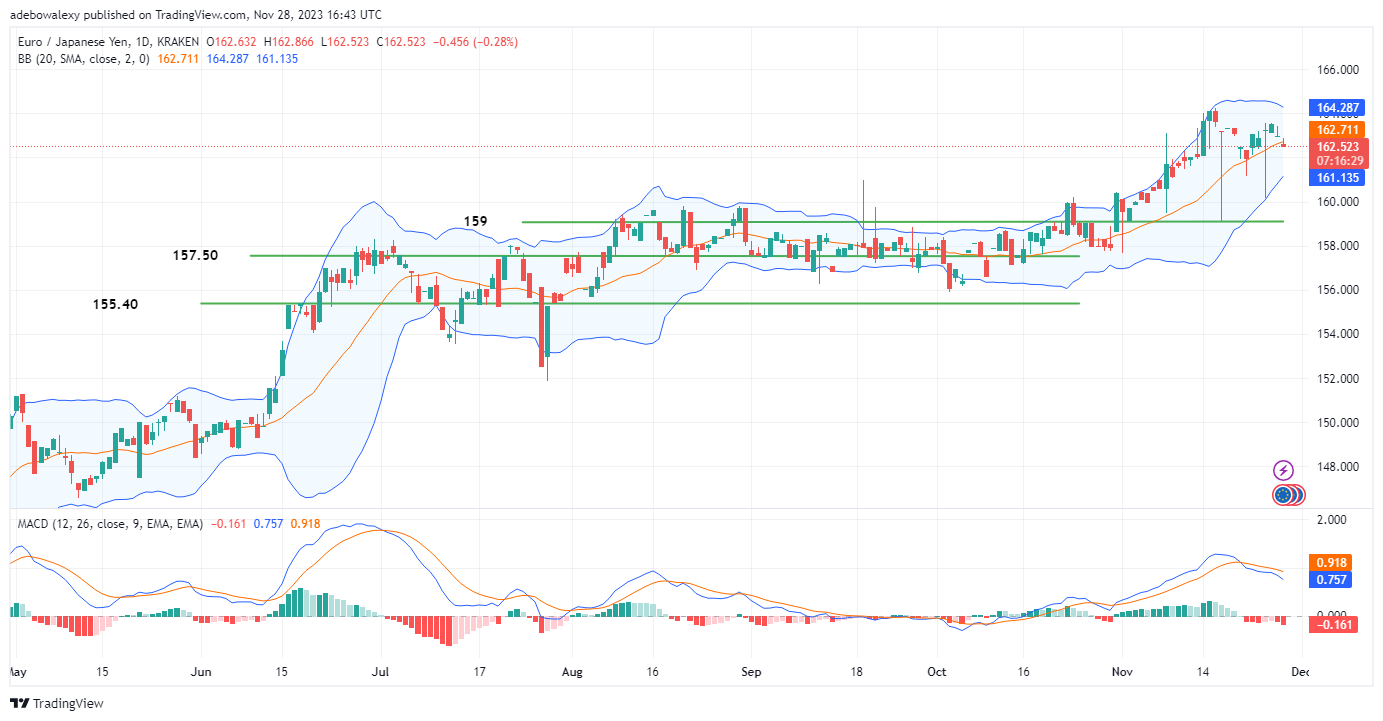Click the TradingView logo at bottom left
Viewport: 1383px width, 721px height.
(x=57, y=703)
